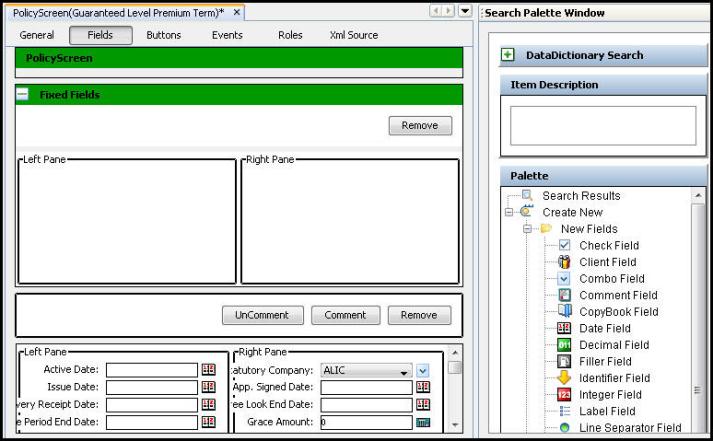Click combo icon beside Statutory Company dropdown

[423, 371]
